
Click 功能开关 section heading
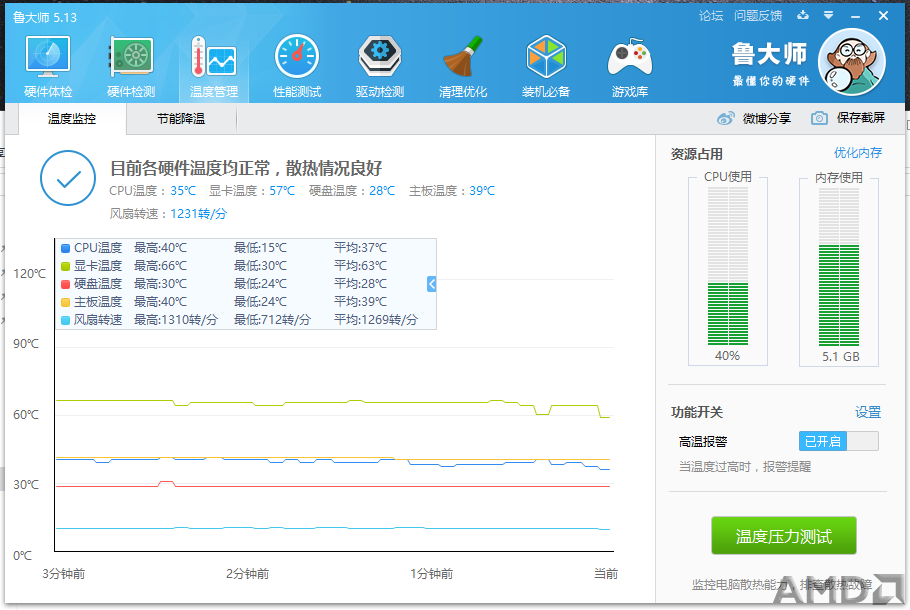point(696,412)
